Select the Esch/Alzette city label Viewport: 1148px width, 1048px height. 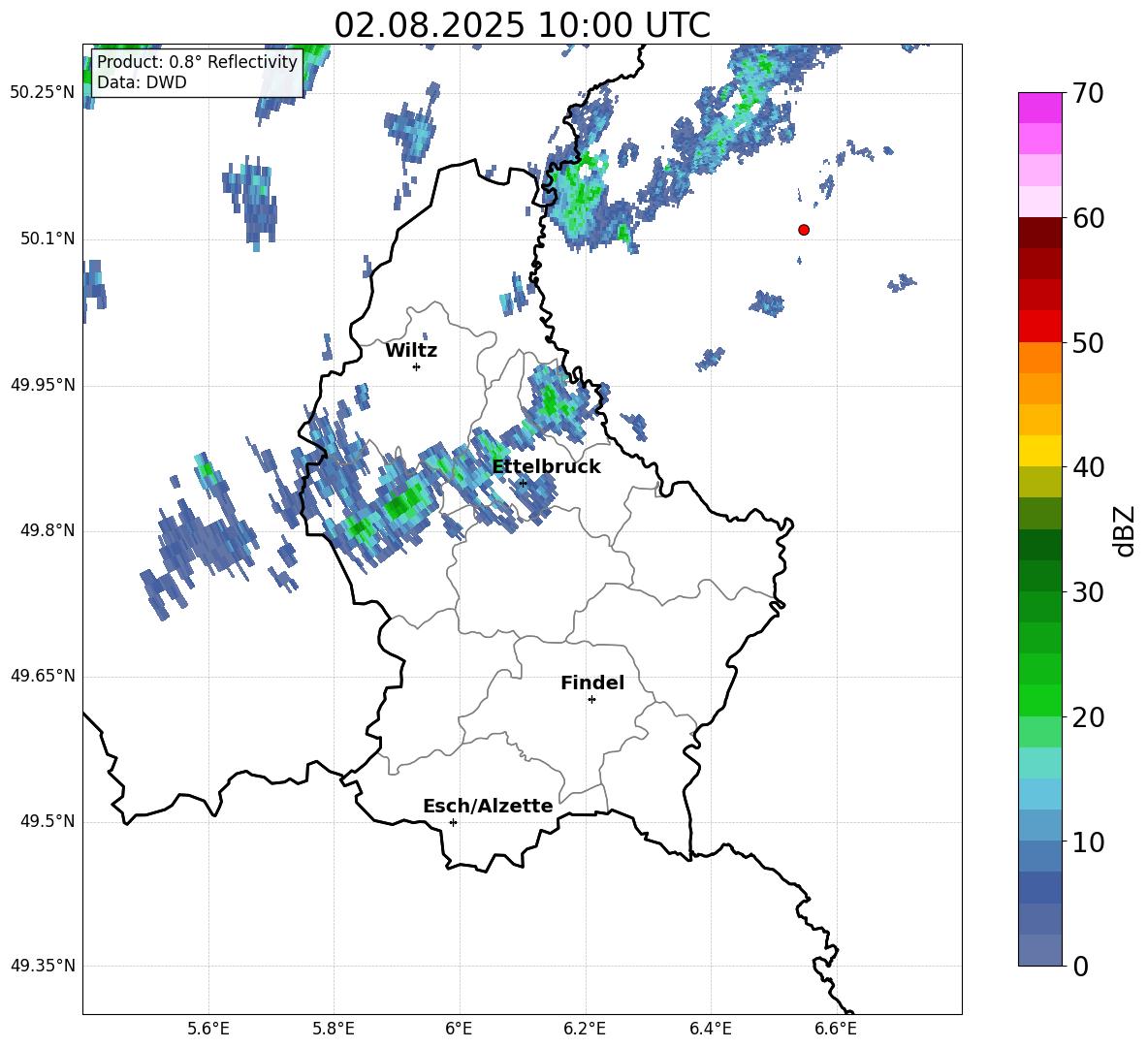tap(488, 806)
